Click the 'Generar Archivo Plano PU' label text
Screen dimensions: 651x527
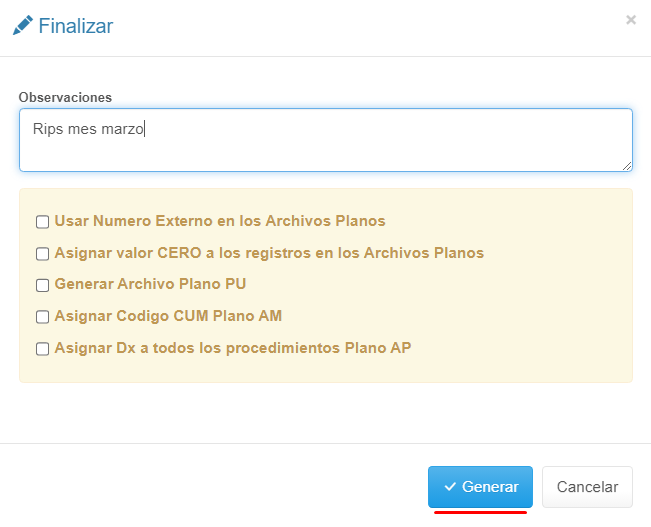(150, 284)
